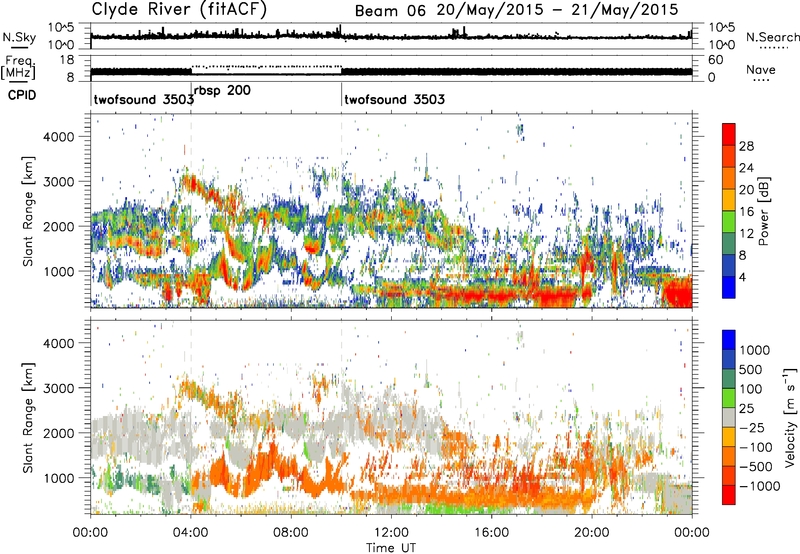Click the '28' tick on Power colorbar

(x=746, y=146)
